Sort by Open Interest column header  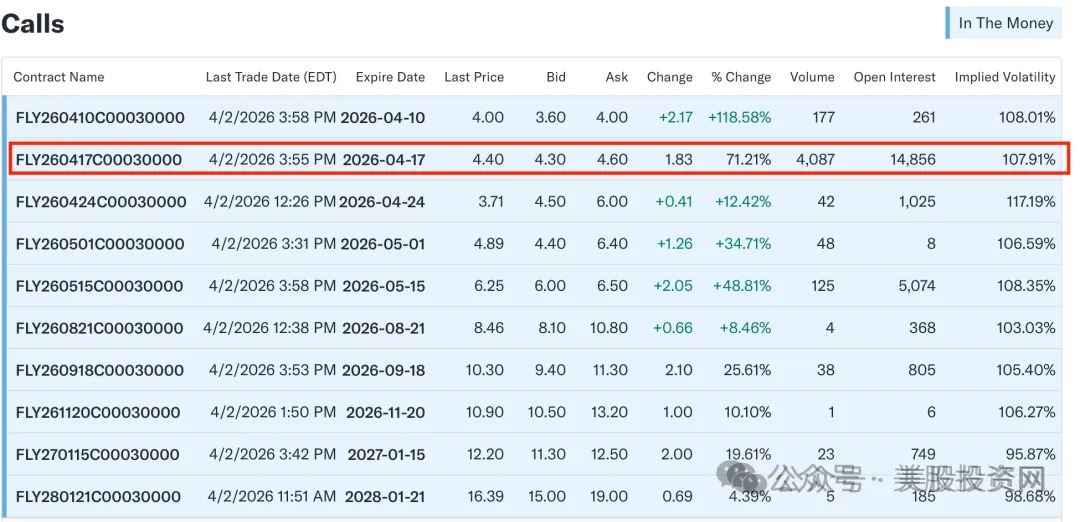(895, 77)
